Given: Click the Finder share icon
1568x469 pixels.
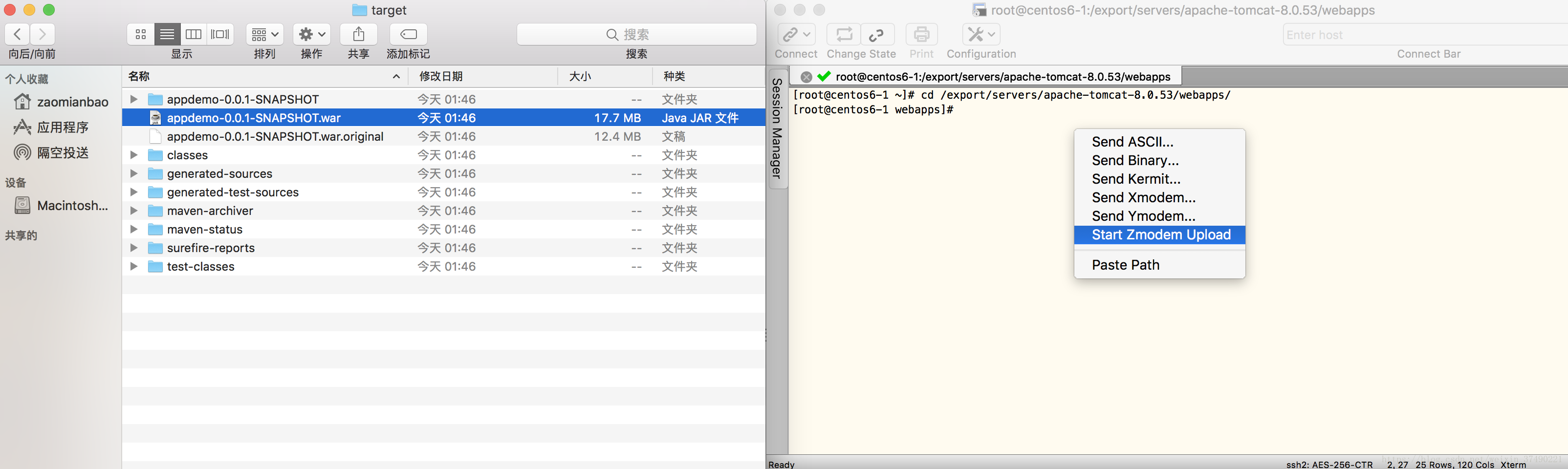Looking at the screenshot, I should (x=359, y=34).
